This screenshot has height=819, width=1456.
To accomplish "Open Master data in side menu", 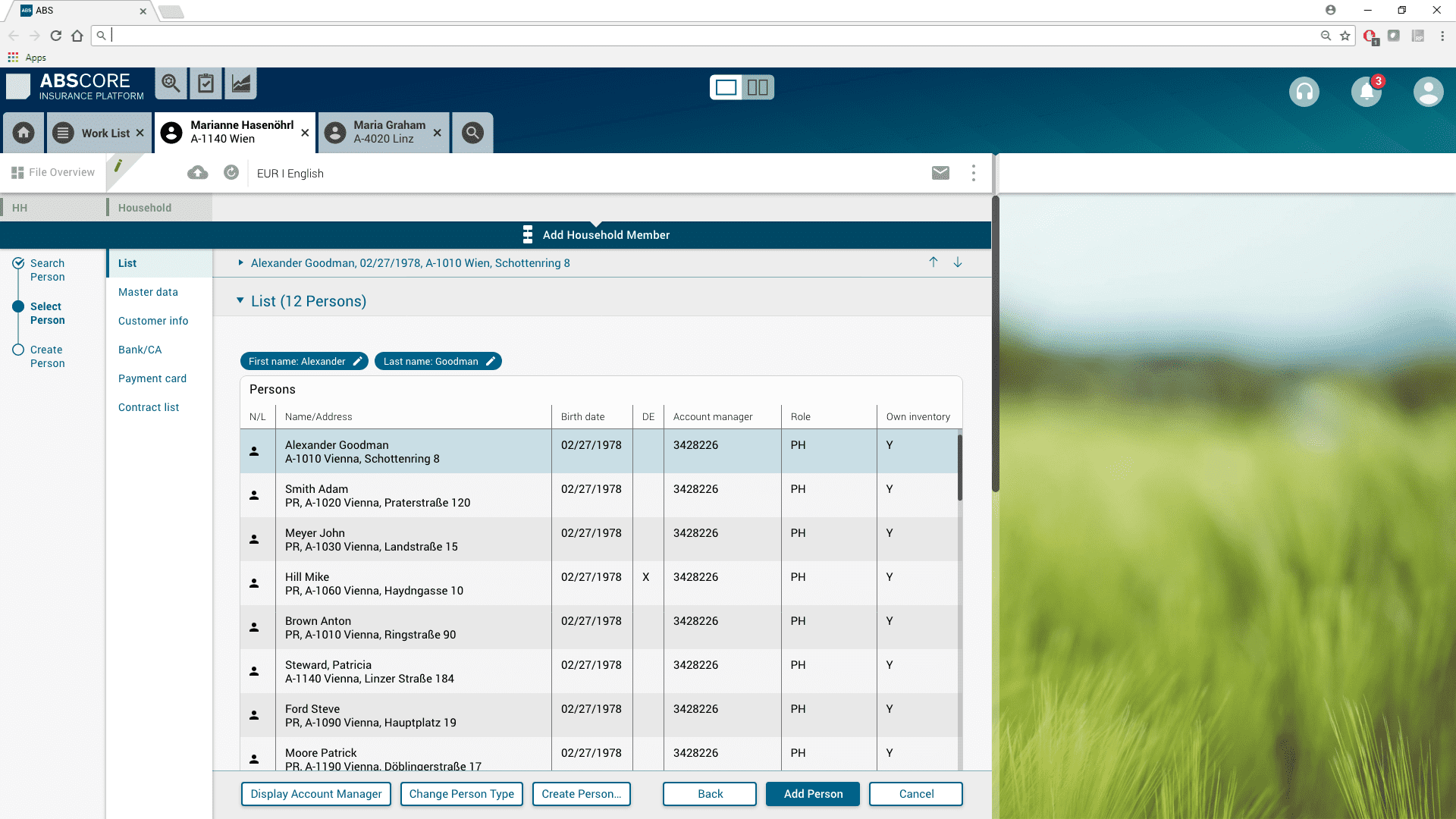I will coord(148,292).
